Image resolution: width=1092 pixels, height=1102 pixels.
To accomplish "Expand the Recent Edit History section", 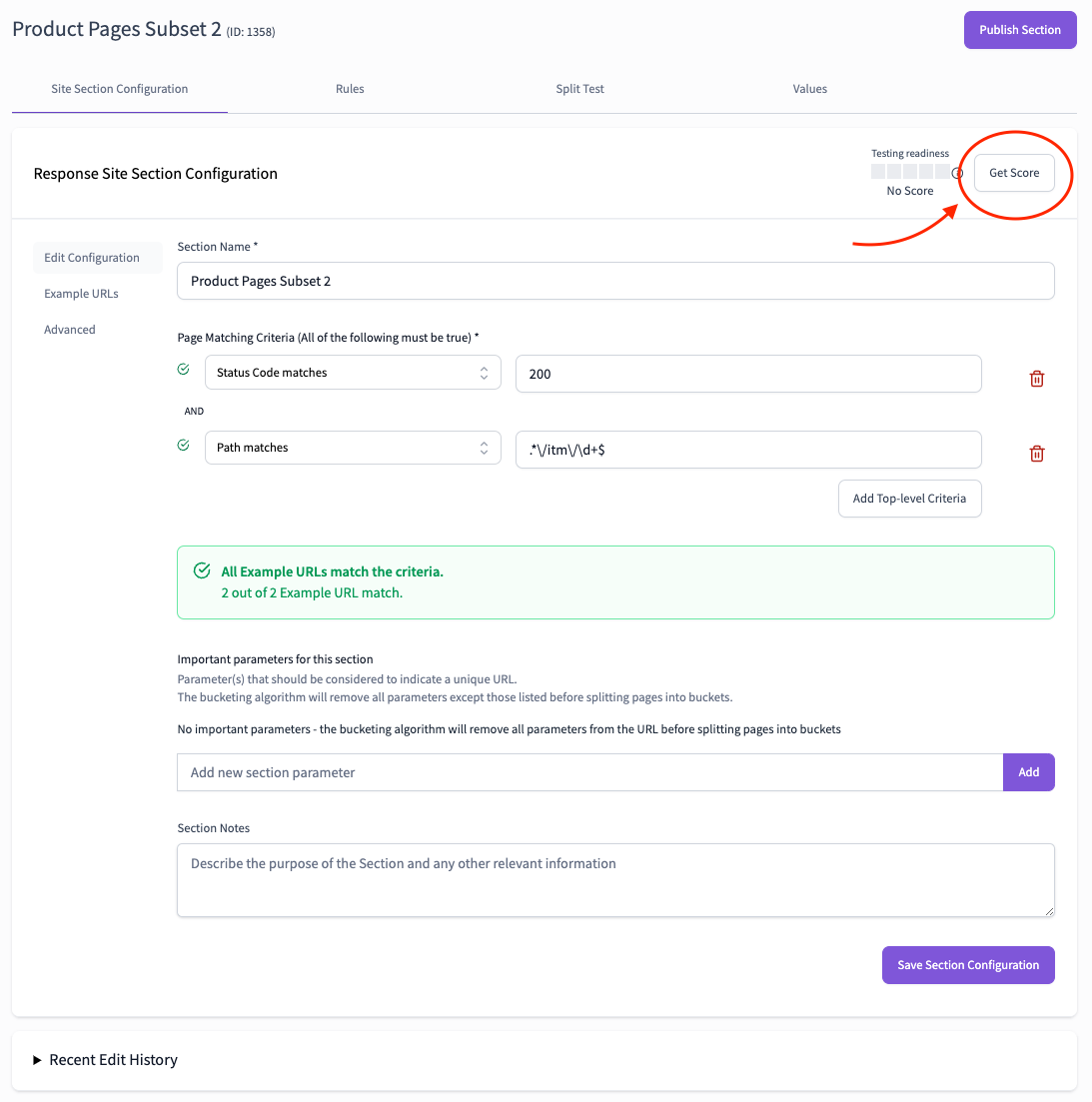I will click(106, 1059).
